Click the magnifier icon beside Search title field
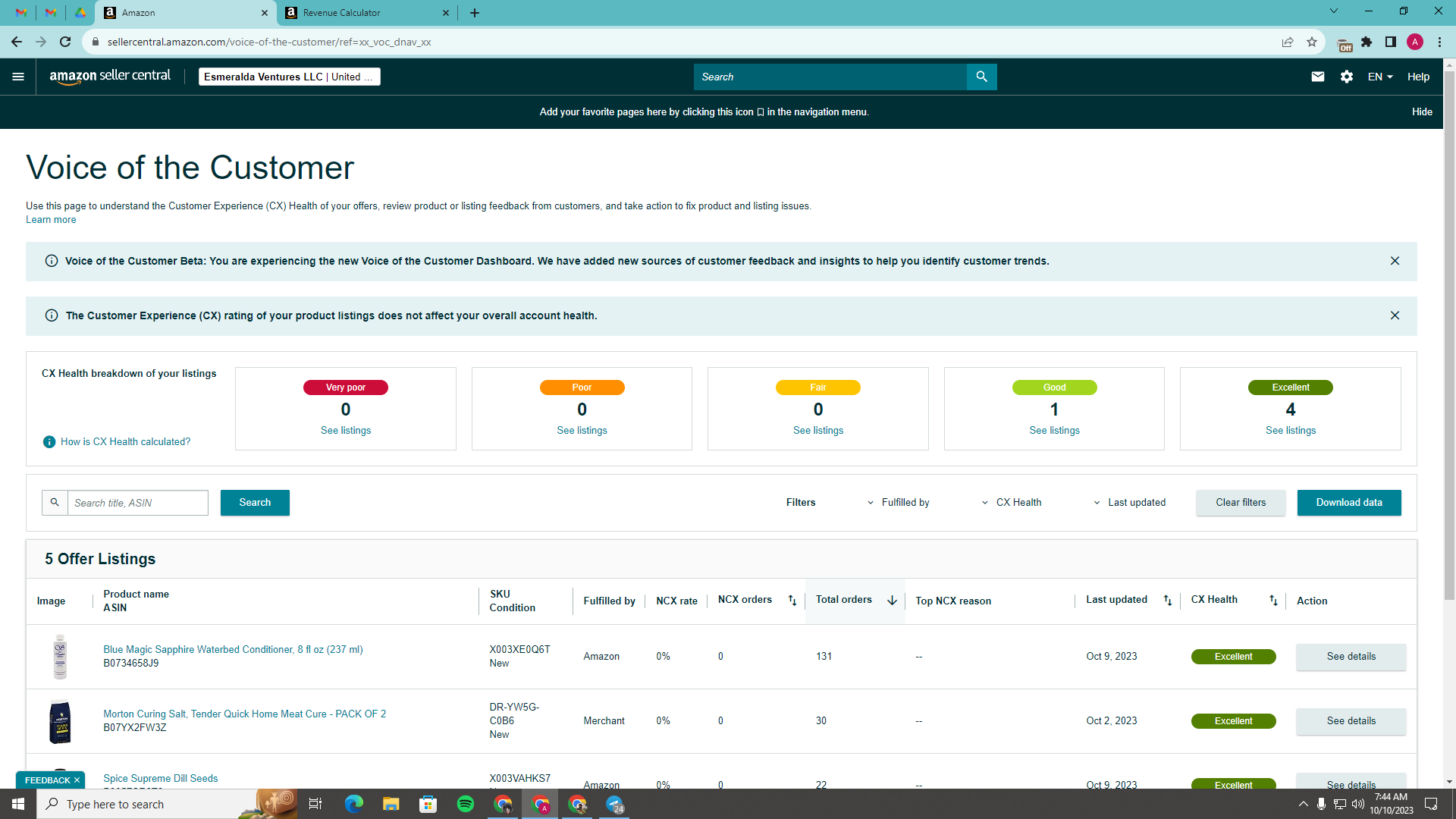This screenshot has width=1456, height=819. click(x=55, y=503)
